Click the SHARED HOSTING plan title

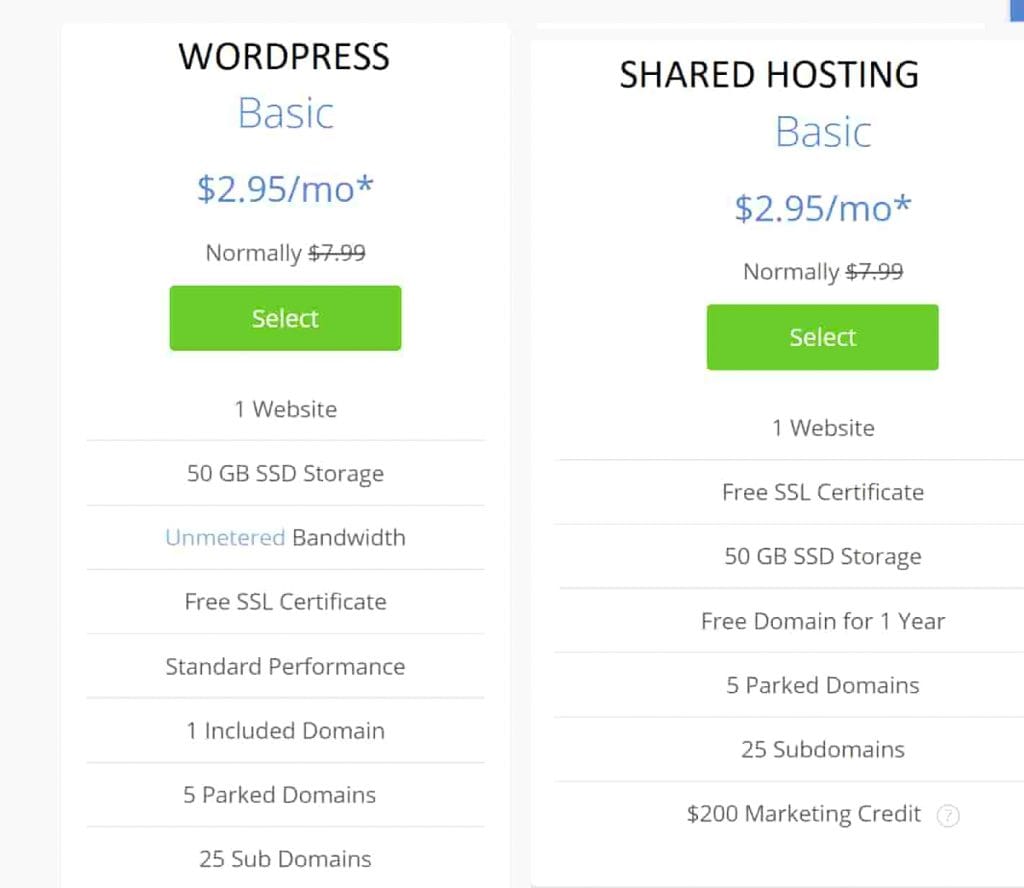(769, 74)
